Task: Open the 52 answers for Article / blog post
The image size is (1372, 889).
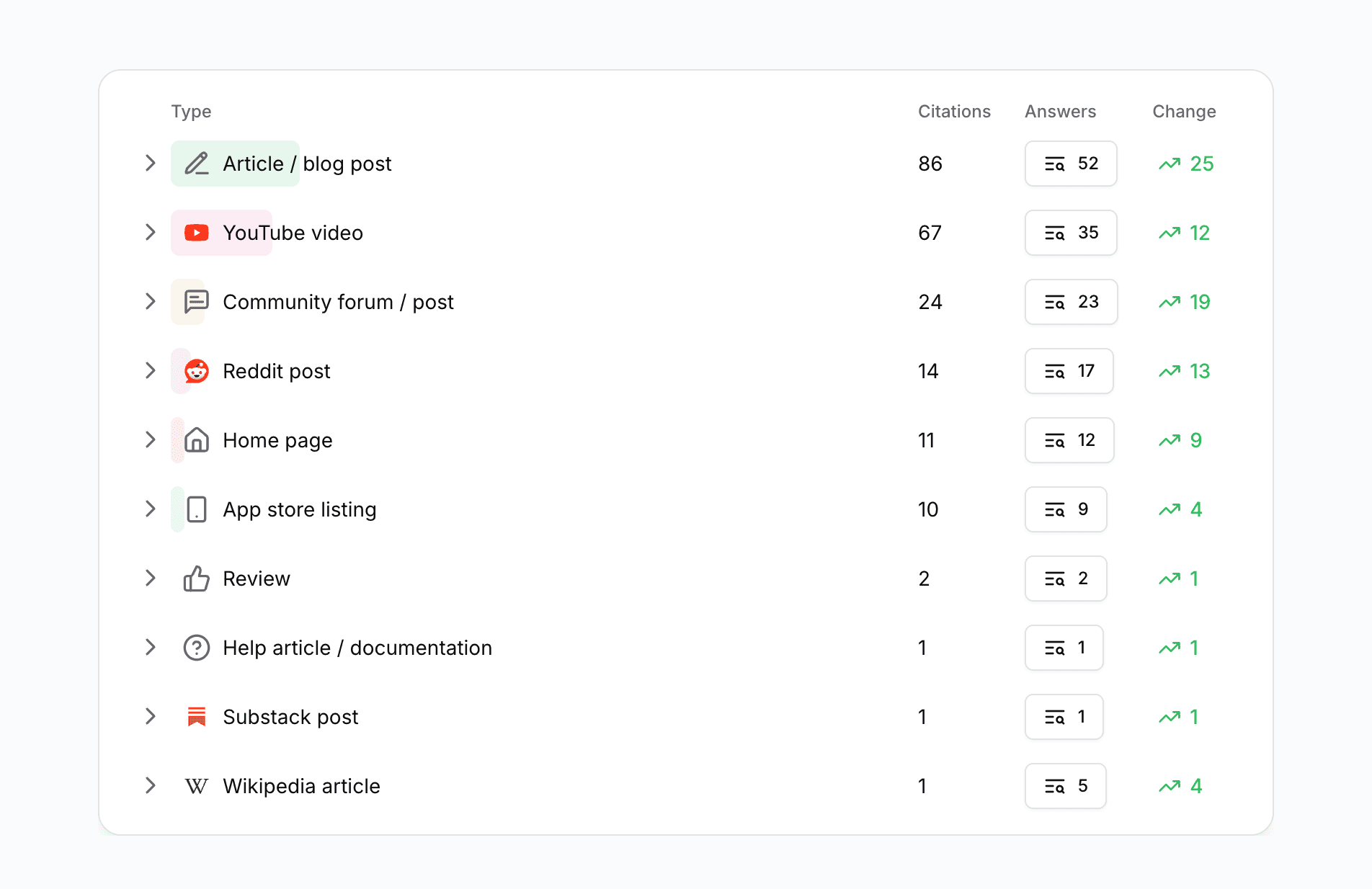Action: tap(1071, 164)
